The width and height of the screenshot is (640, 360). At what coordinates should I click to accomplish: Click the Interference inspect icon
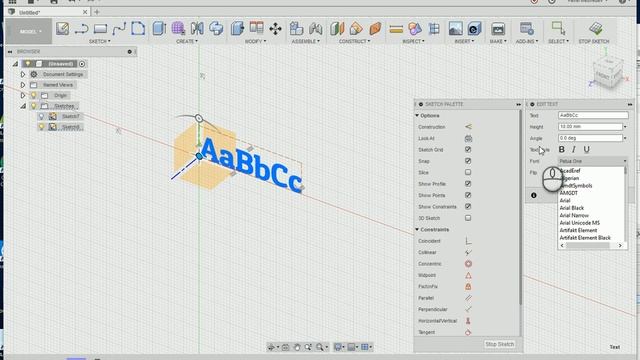(x=415, y=29)
